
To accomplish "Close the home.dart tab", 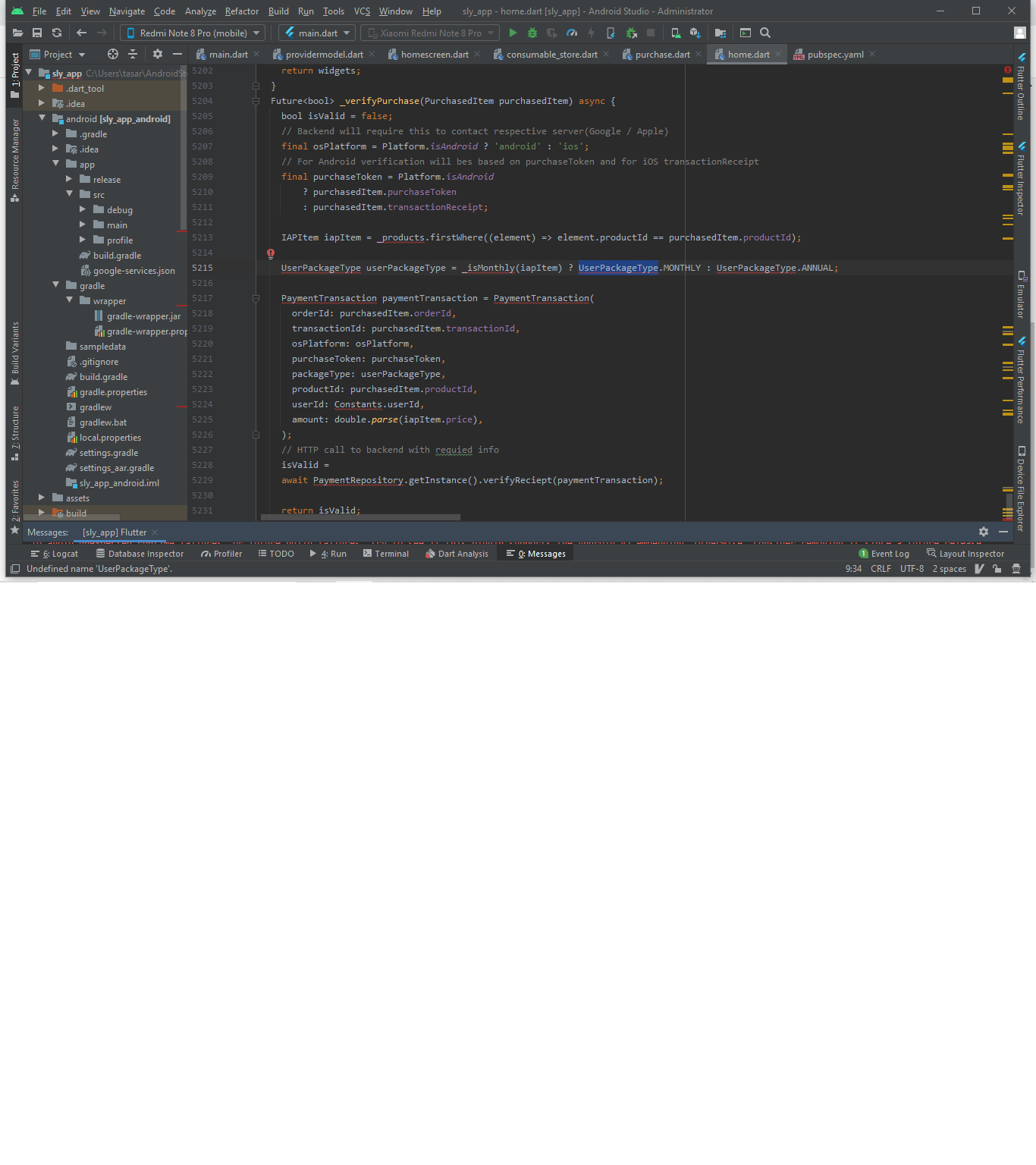I will click(778, 55).
